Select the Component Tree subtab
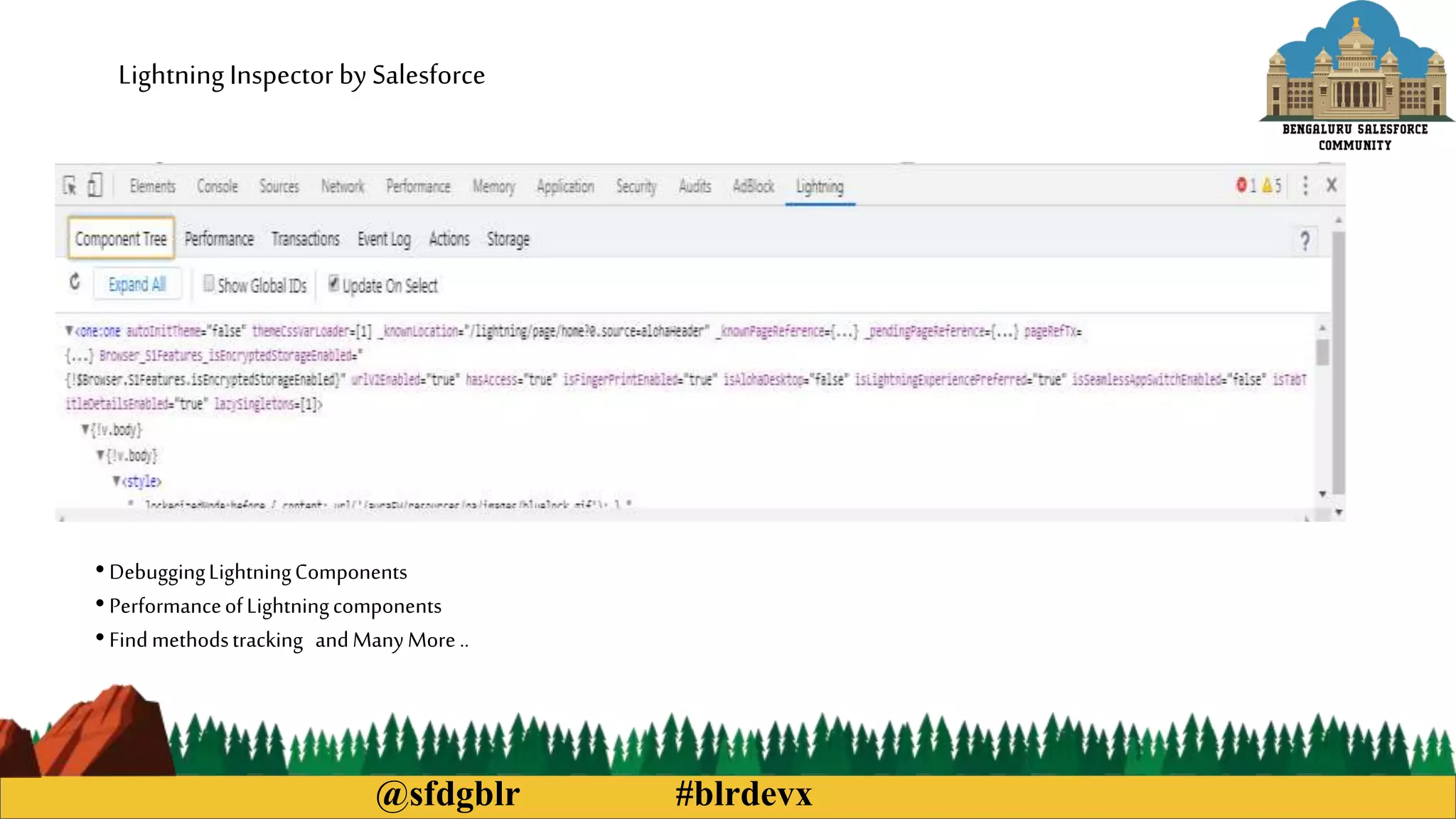This screenshot has width=1456, height=819. point(121,239)
